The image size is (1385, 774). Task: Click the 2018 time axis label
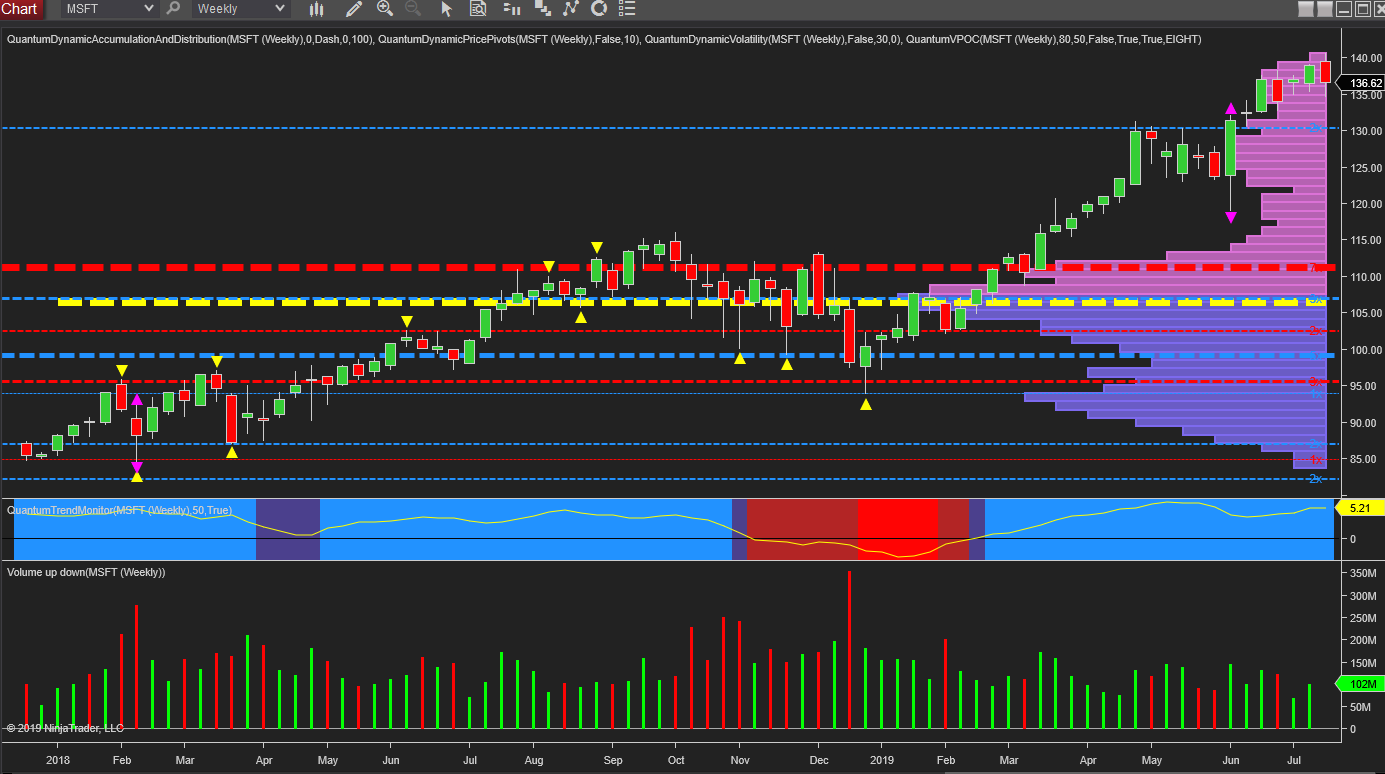[x=57, y=761]
